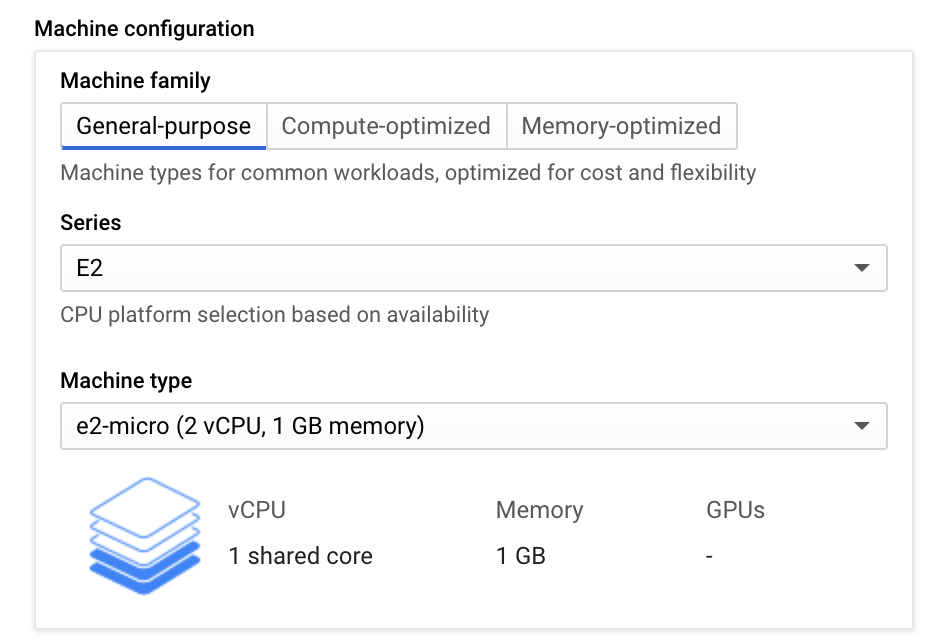Click the Memory label
Viewport: 940px width, 644px height.
[539, 510]
